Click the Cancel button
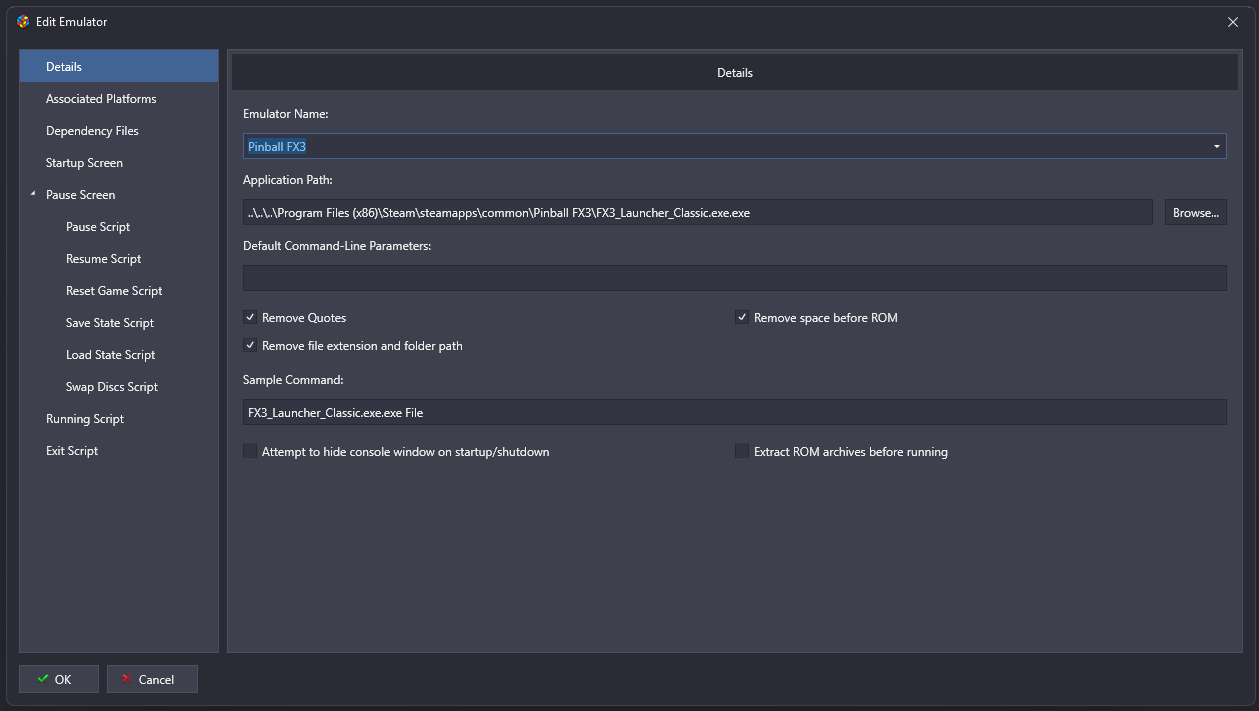This screenshot has width=1259, height=711. tap(152, 679)
